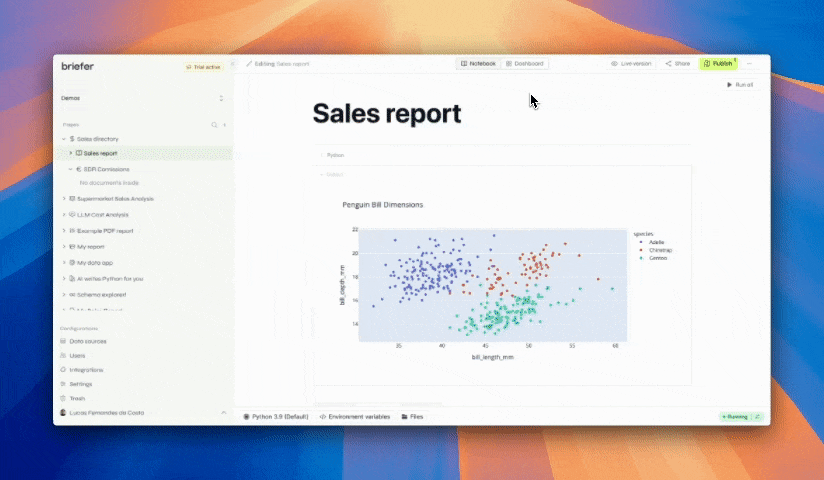
Task: Switch to the Notebook tab
Action: (x=478, y=64)
